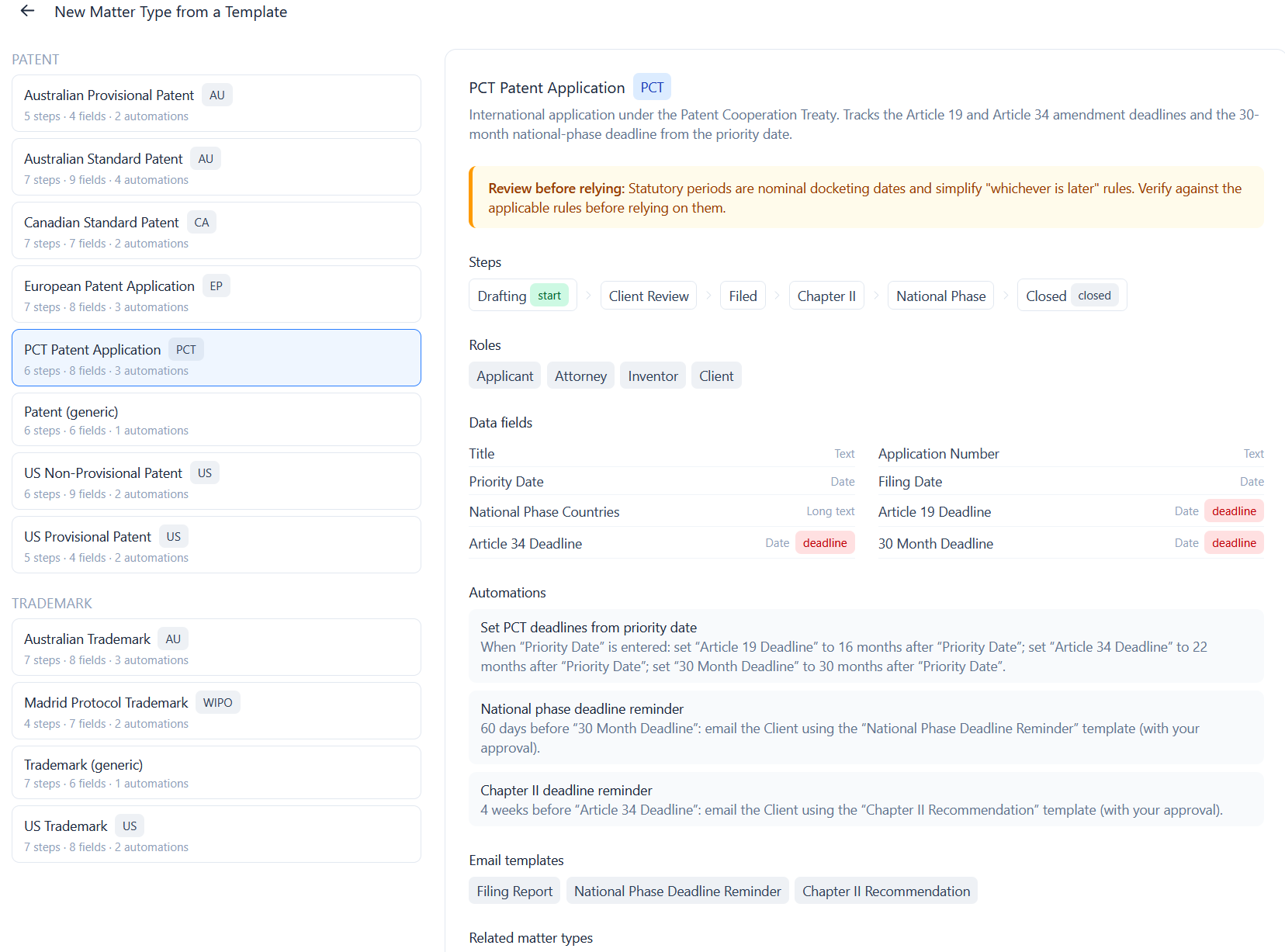The width and height of the screenshot is (1285, 952).
Task: Click the WIPO badge on Madrid Protocol Trademark
Action: click(x=217, y=702)
